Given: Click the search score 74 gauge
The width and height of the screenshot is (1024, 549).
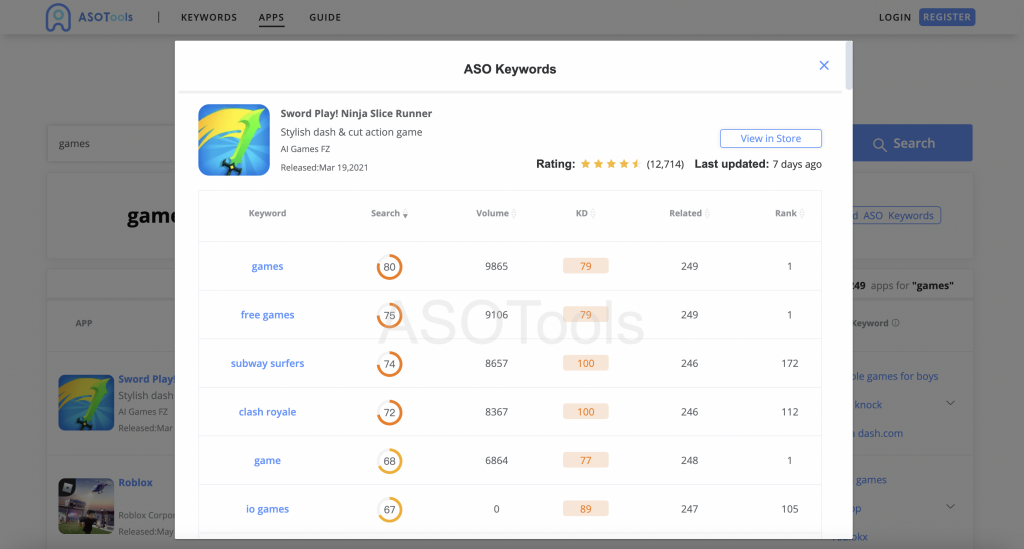Looking at the screenshot, I should (x=389, y=364).
